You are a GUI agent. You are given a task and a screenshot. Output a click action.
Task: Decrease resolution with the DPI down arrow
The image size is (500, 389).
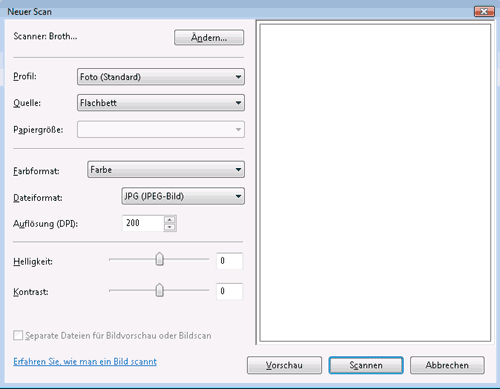tap(170, 227)
